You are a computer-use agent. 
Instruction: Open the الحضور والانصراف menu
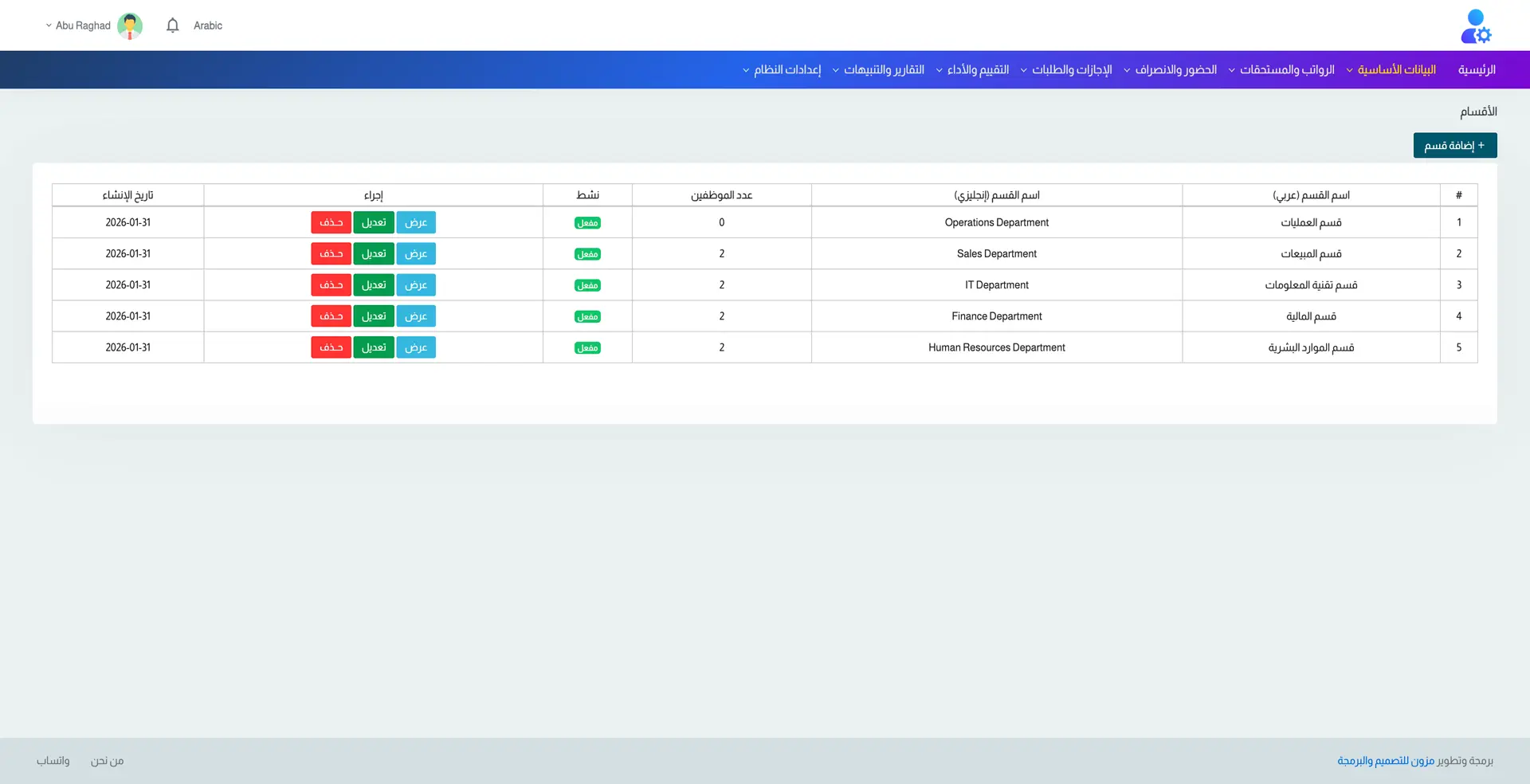coord(1175,70)
